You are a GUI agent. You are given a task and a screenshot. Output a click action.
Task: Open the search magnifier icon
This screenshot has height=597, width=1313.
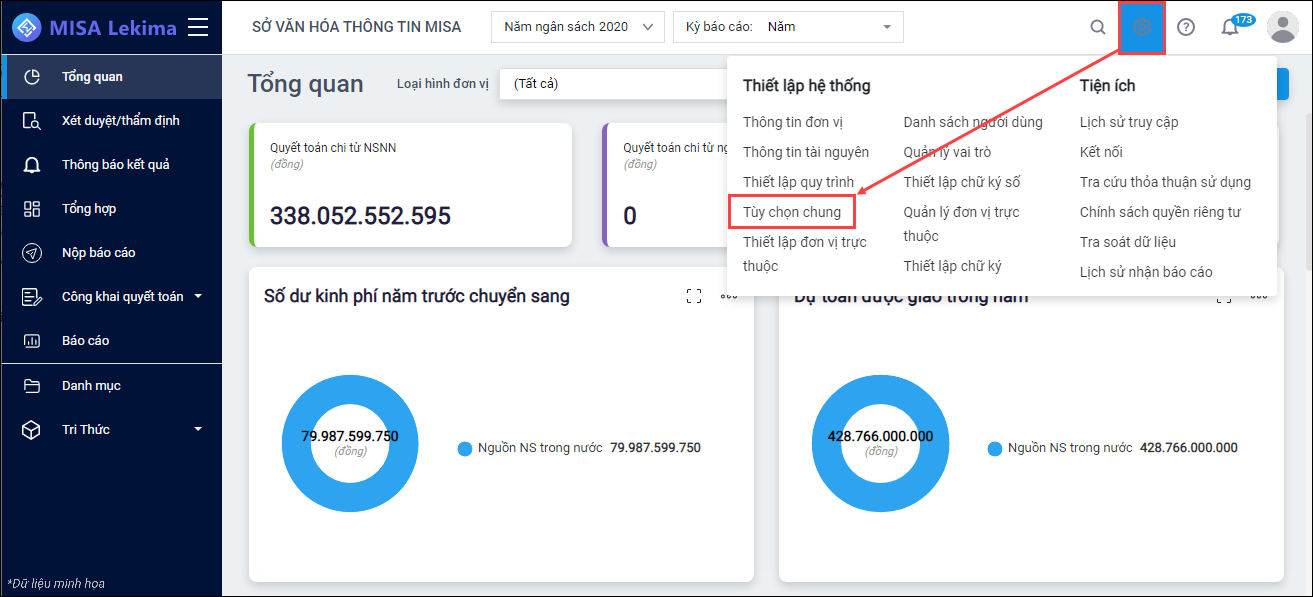[x=1097, y=27]
